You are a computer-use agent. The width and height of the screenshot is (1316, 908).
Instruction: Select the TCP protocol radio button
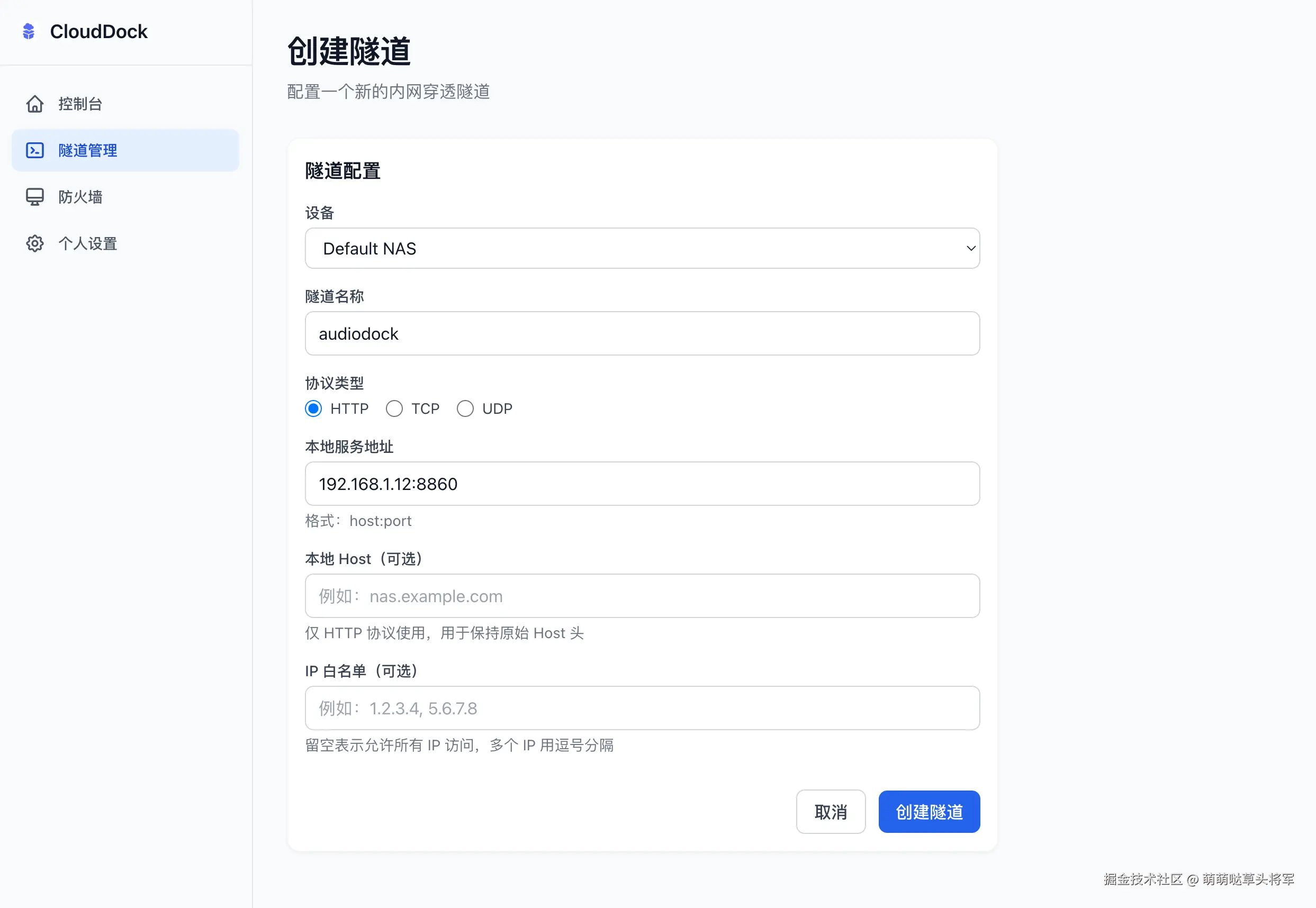click(x=394, y=408)
